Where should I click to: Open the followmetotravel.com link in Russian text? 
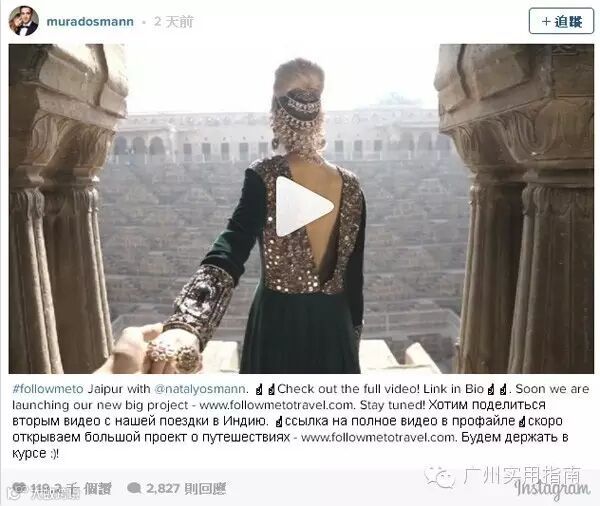tap(378, 437)
